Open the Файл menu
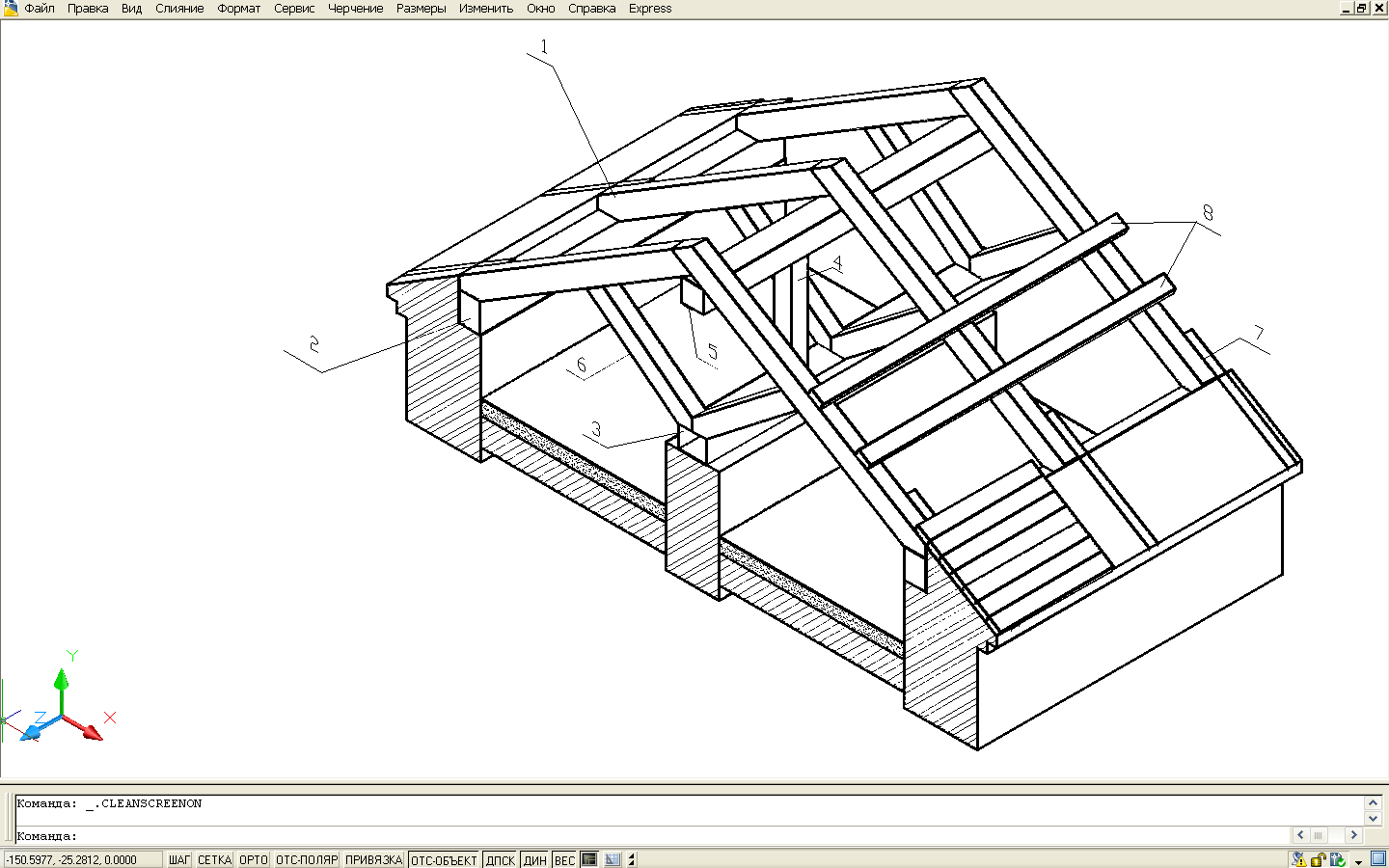Viewport: 1389px width, 868px height. point(40,8)
